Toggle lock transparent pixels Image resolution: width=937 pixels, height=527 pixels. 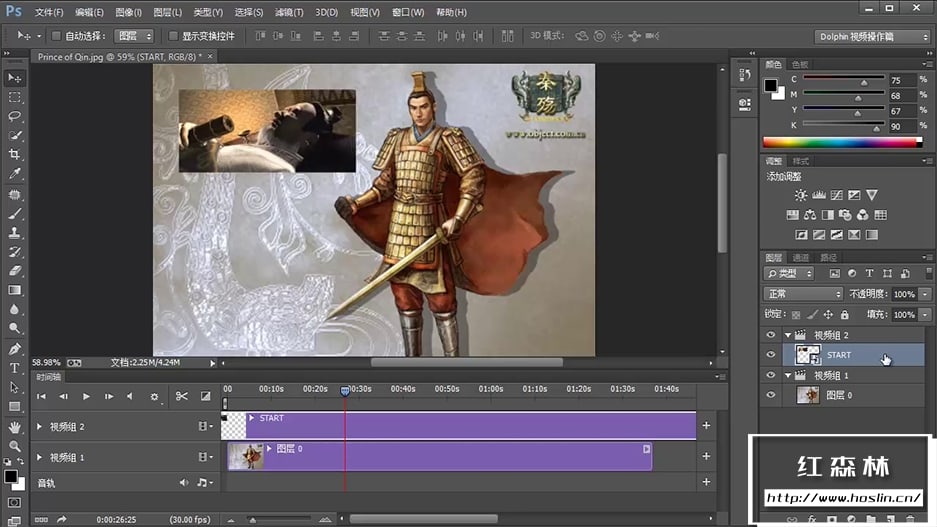796,314
